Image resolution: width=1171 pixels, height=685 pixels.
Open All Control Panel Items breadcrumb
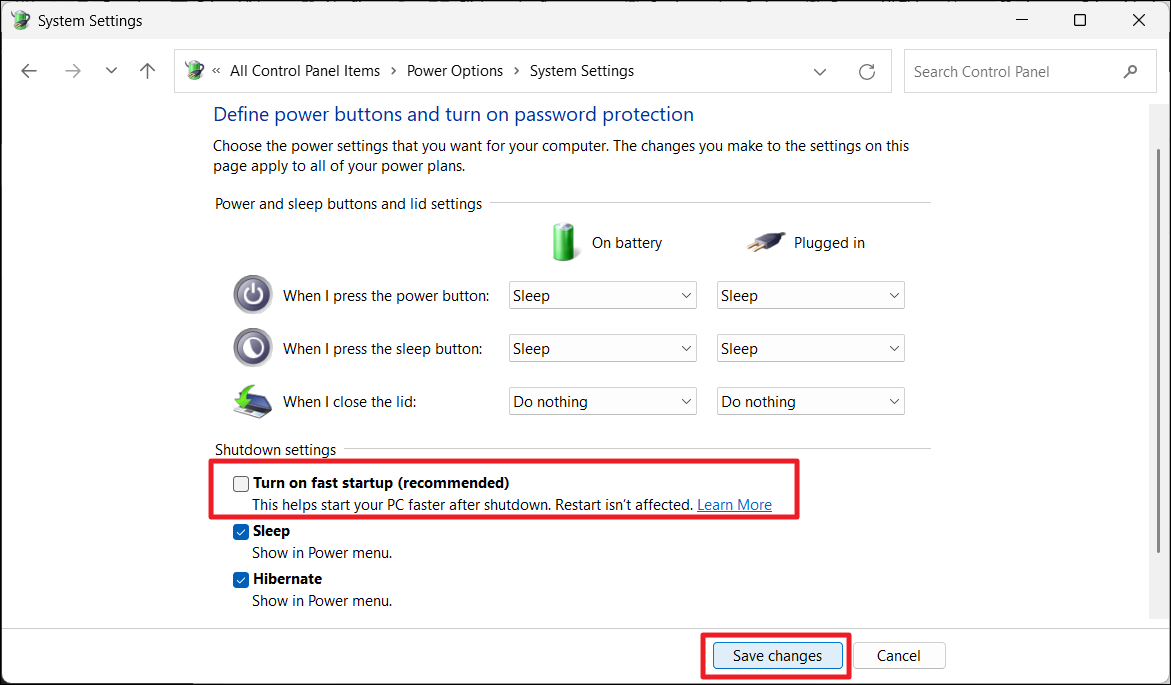[x=305, y=71]
